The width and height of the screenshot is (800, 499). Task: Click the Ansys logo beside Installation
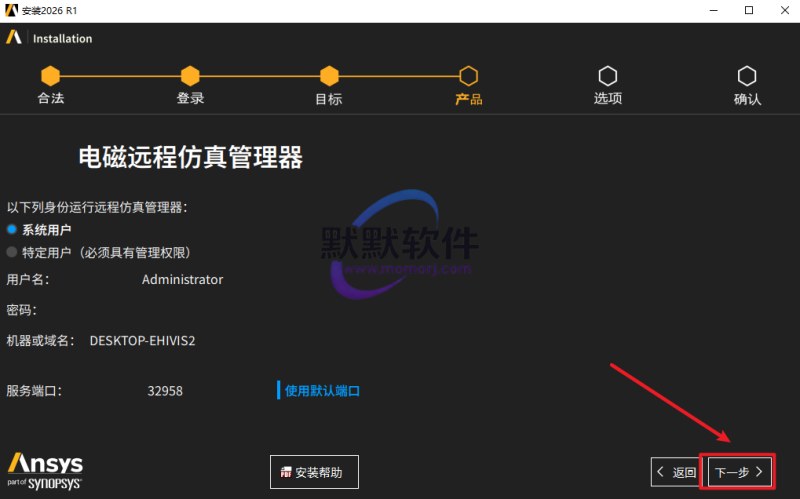coord(14,38)
